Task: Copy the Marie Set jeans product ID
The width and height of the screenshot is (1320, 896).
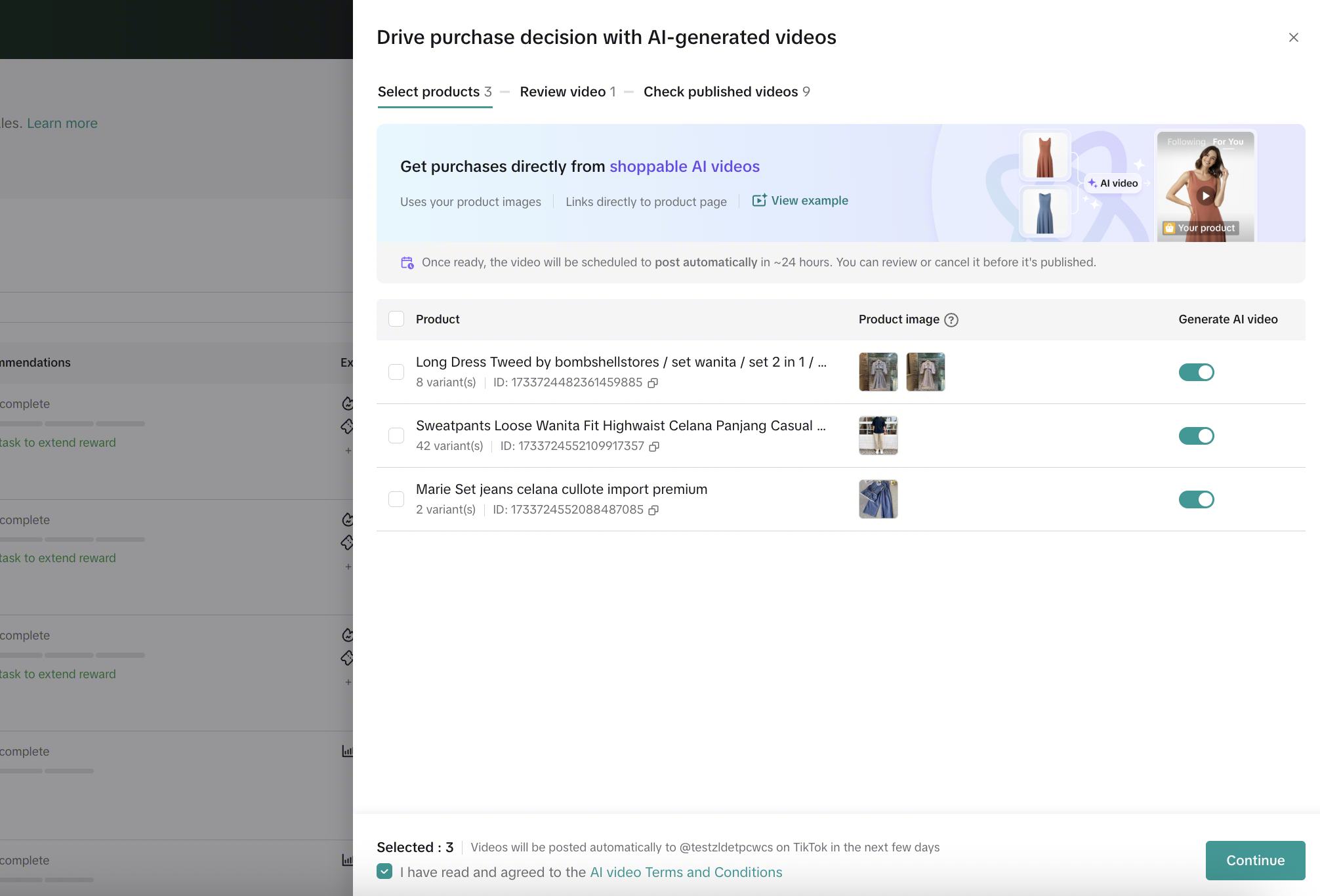Action: pyautogui.click(x=653, y=510)
